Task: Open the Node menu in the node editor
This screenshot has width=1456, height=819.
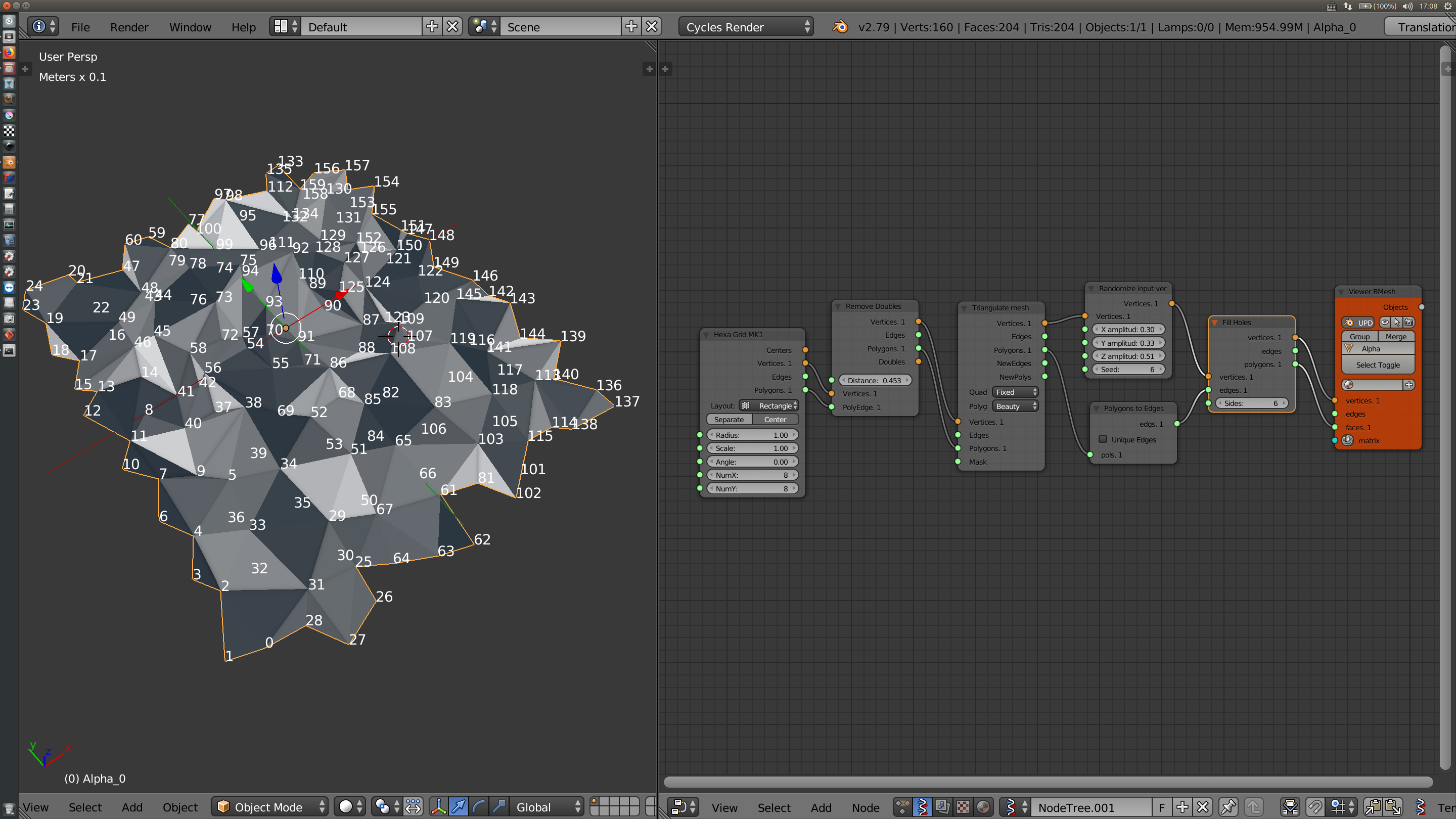Action: coord(866,808)
